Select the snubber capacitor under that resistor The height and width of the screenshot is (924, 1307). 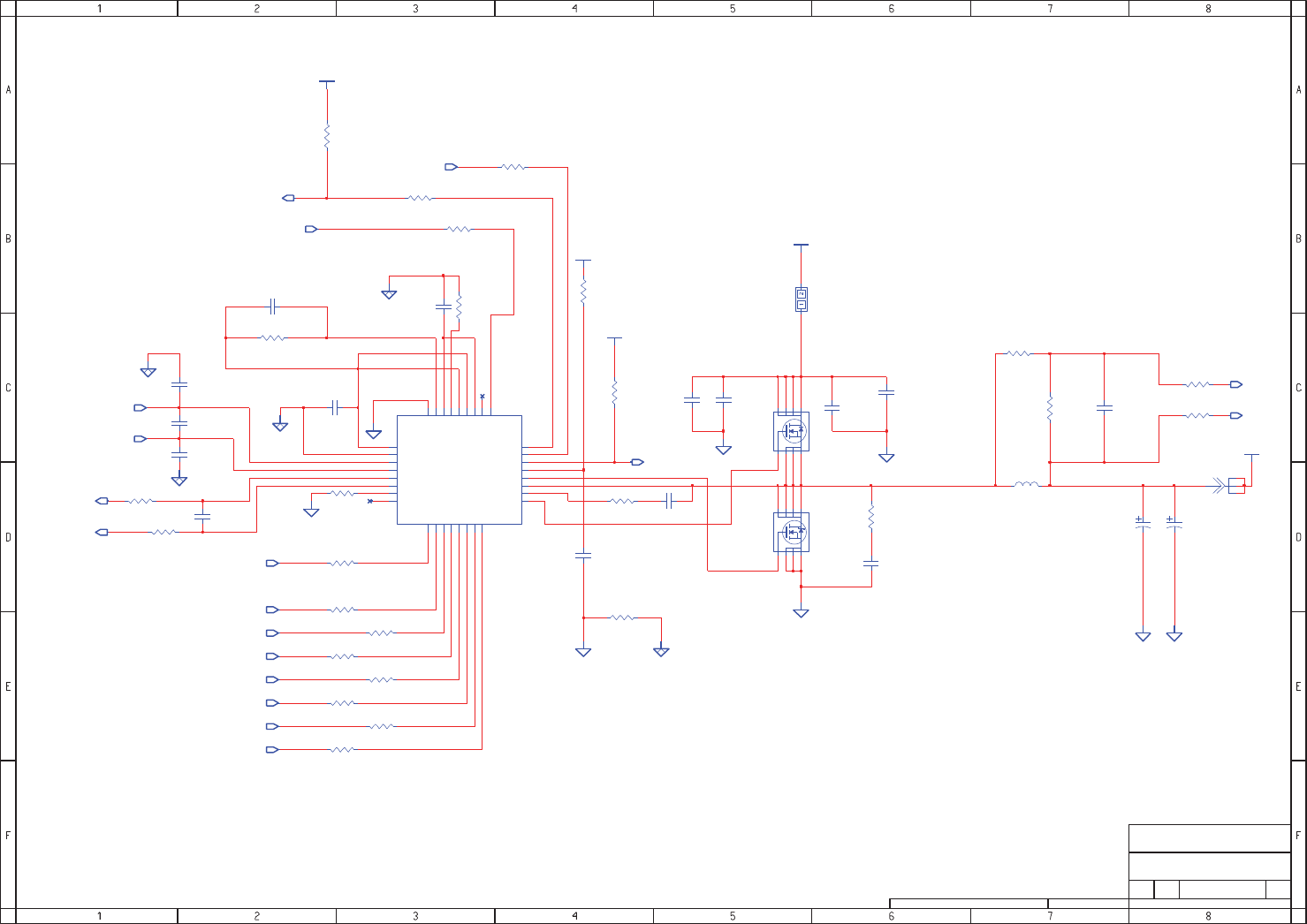pos(870,563)
